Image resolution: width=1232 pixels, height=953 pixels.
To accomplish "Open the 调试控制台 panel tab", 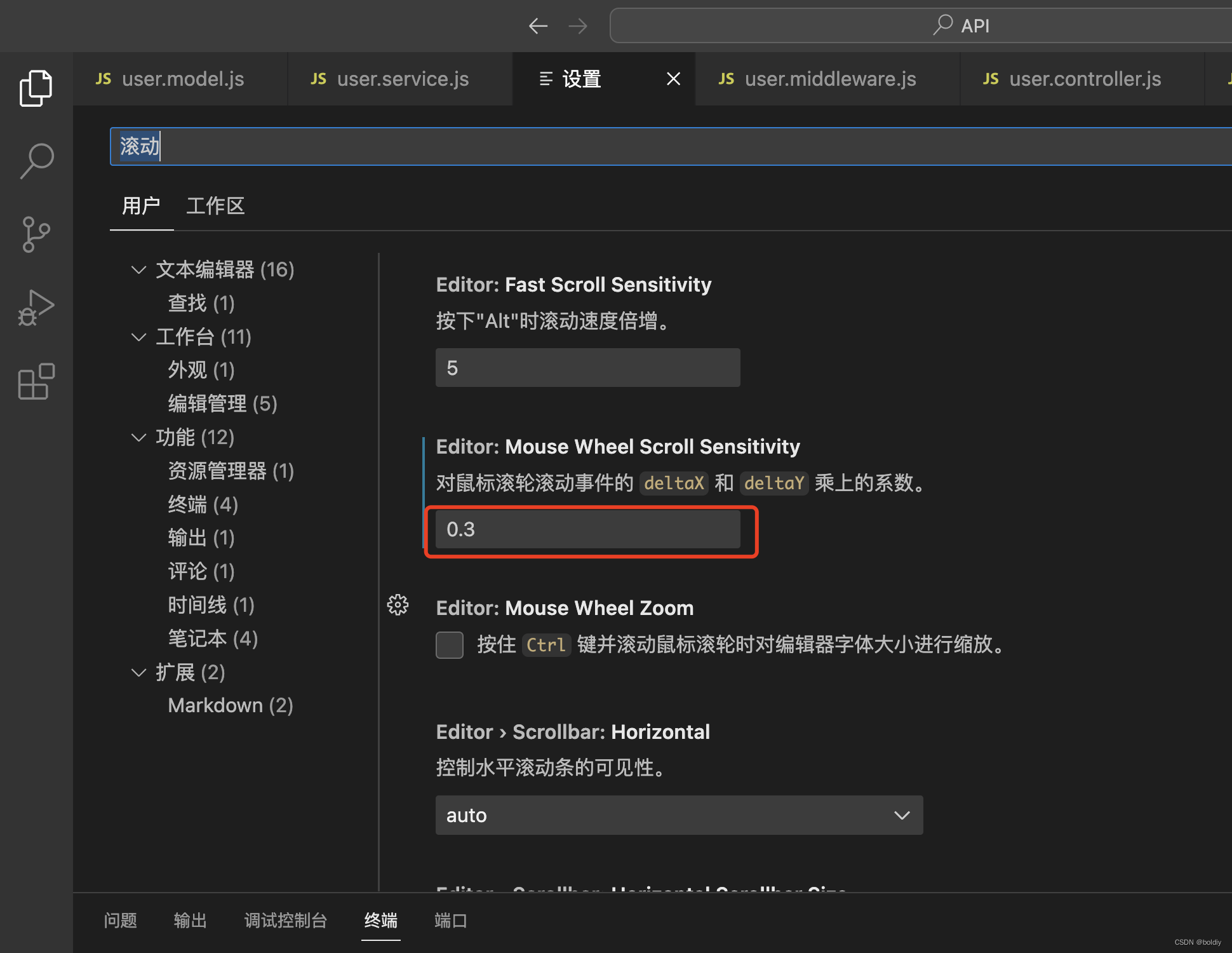I will pyautogui.click(x=286, y=921).
